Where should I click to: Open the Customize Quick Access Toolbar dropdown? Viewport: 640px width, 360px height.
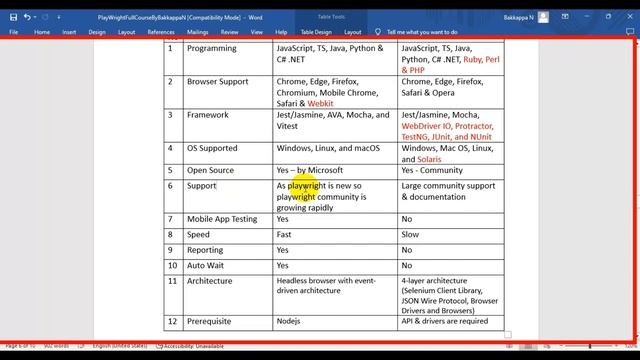[59, 17]
